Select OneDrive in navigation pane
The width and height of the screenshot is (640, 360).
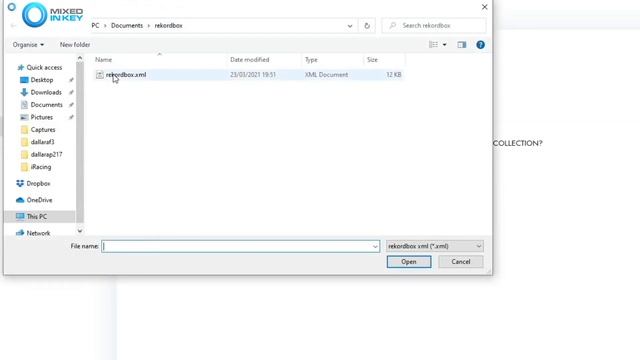(x=39, y=200)
